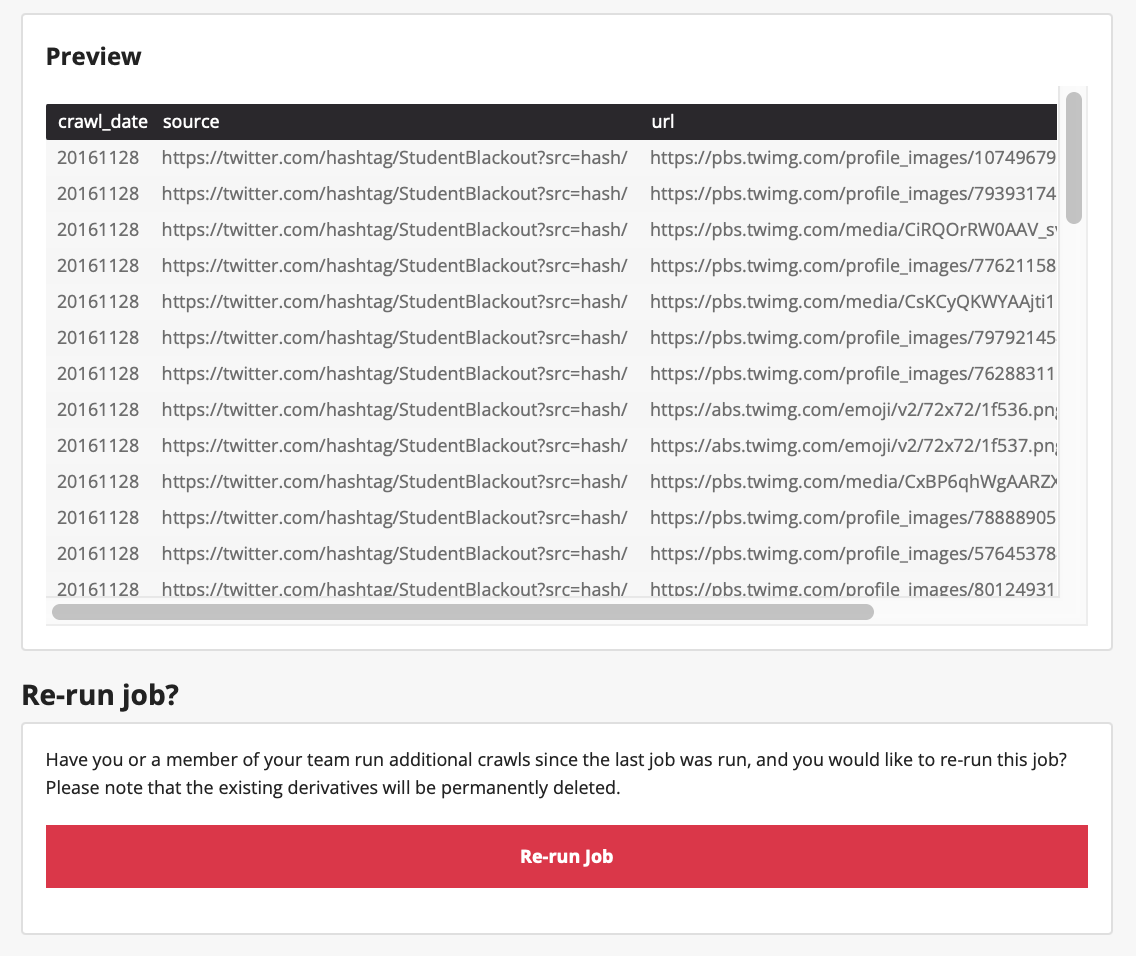Click the media/CsKCyQKWYAAjti1 url cell
1136x956 pixels.
(852, 302)
